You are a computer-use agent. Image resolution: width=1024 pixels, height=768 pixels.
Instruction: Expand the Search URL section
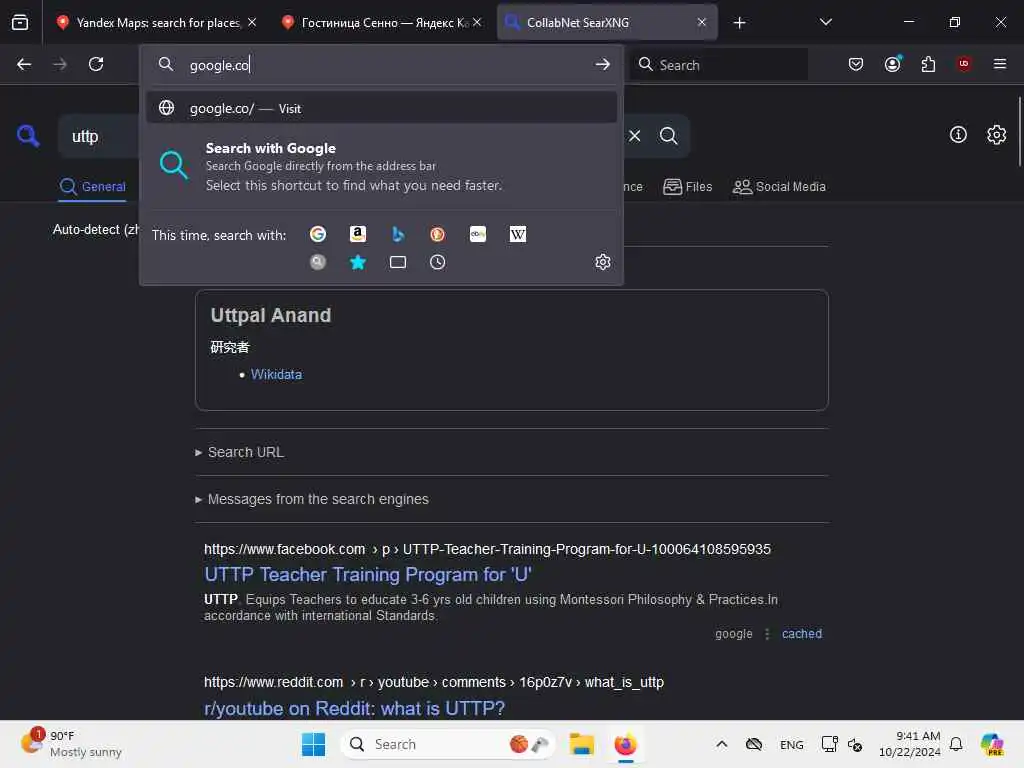click(x=240, y=452)
